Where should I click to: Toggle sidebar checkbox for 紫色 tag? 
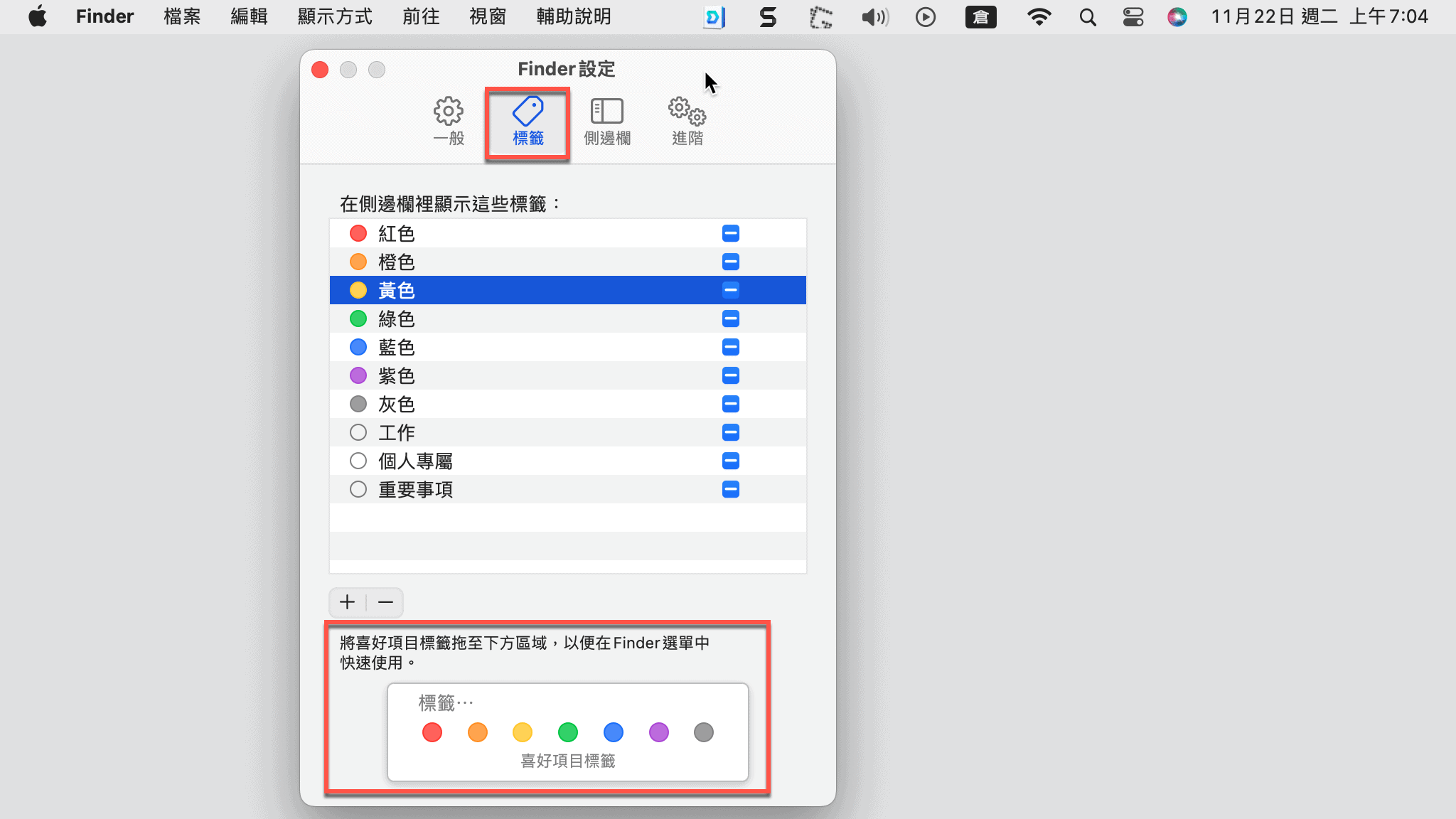(x=730, y=375)
